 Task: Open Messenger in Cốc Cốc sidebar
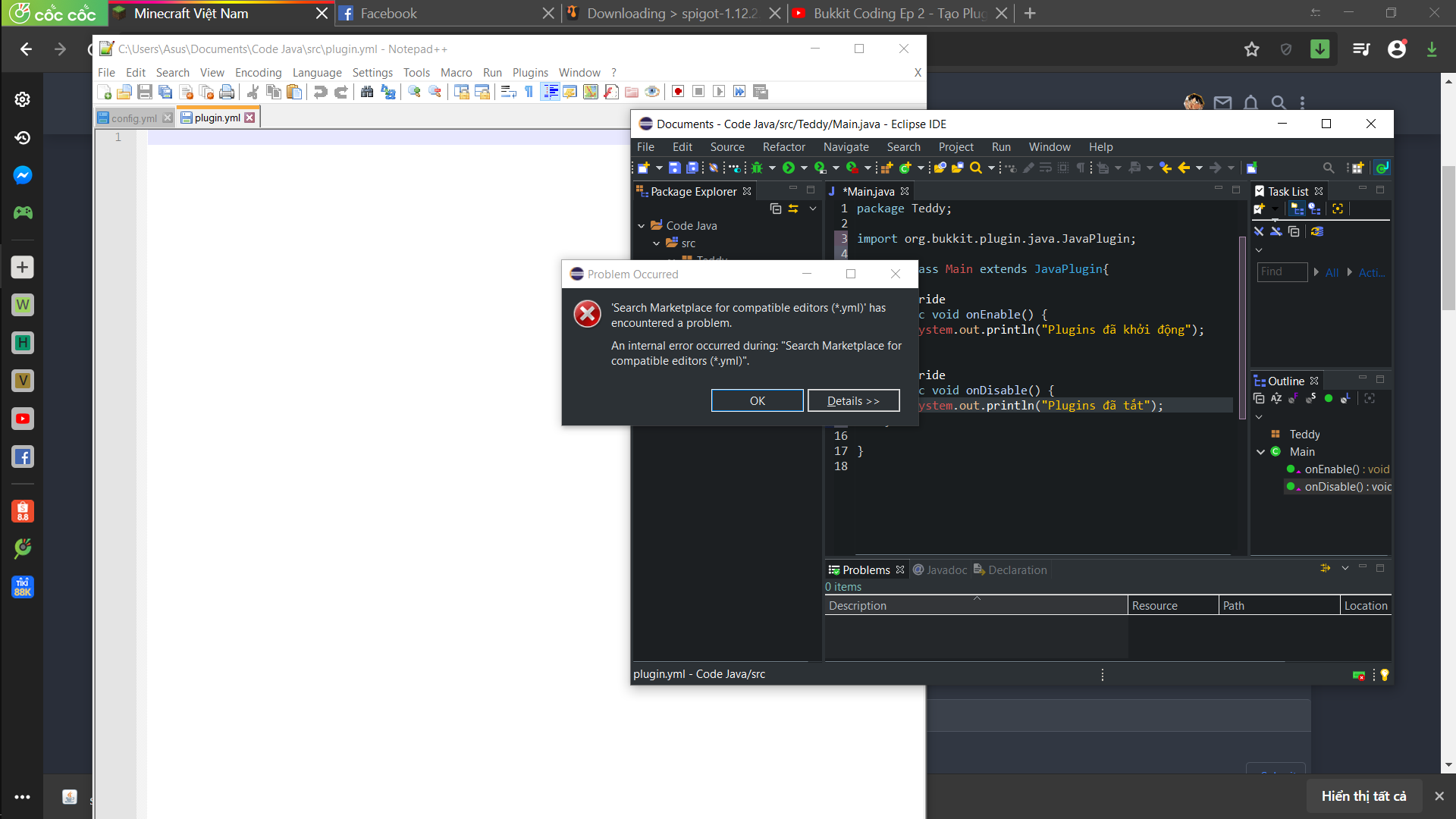coord(23,175)
